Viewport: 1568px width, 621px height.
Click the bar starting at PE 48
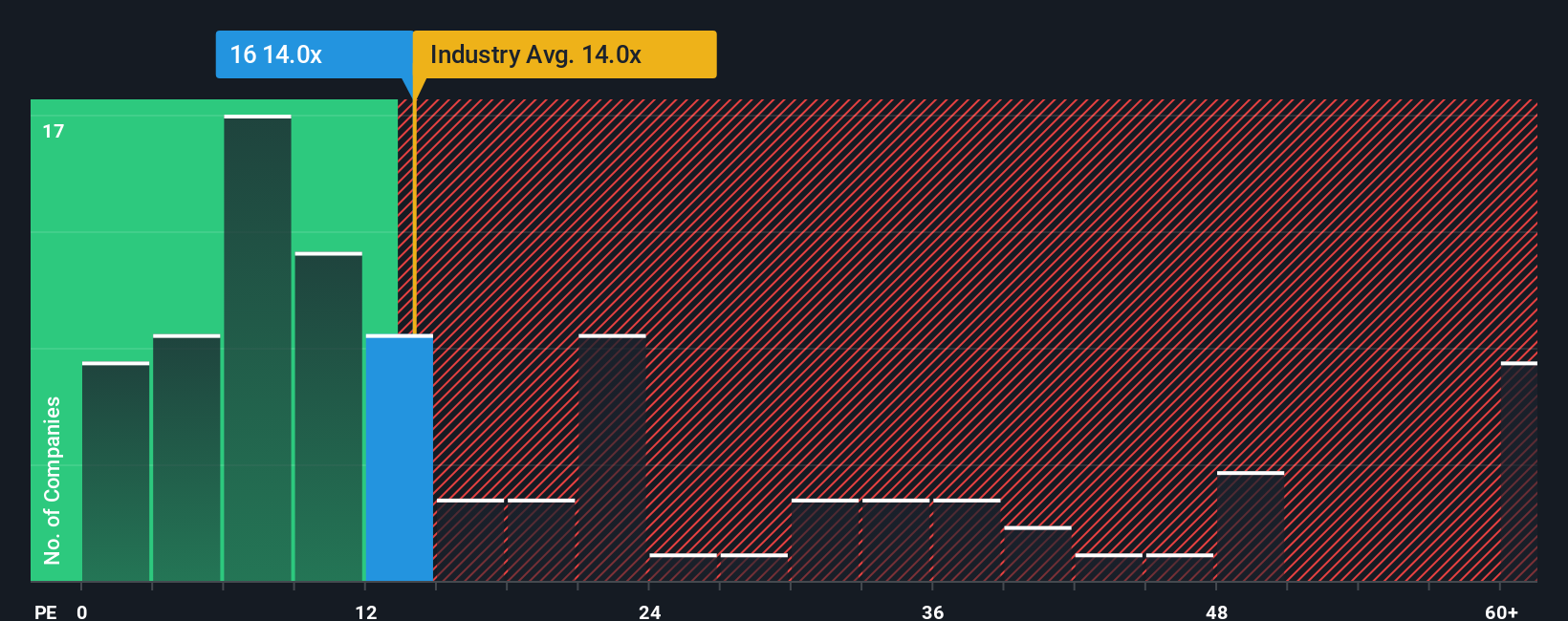[1251, 526]
